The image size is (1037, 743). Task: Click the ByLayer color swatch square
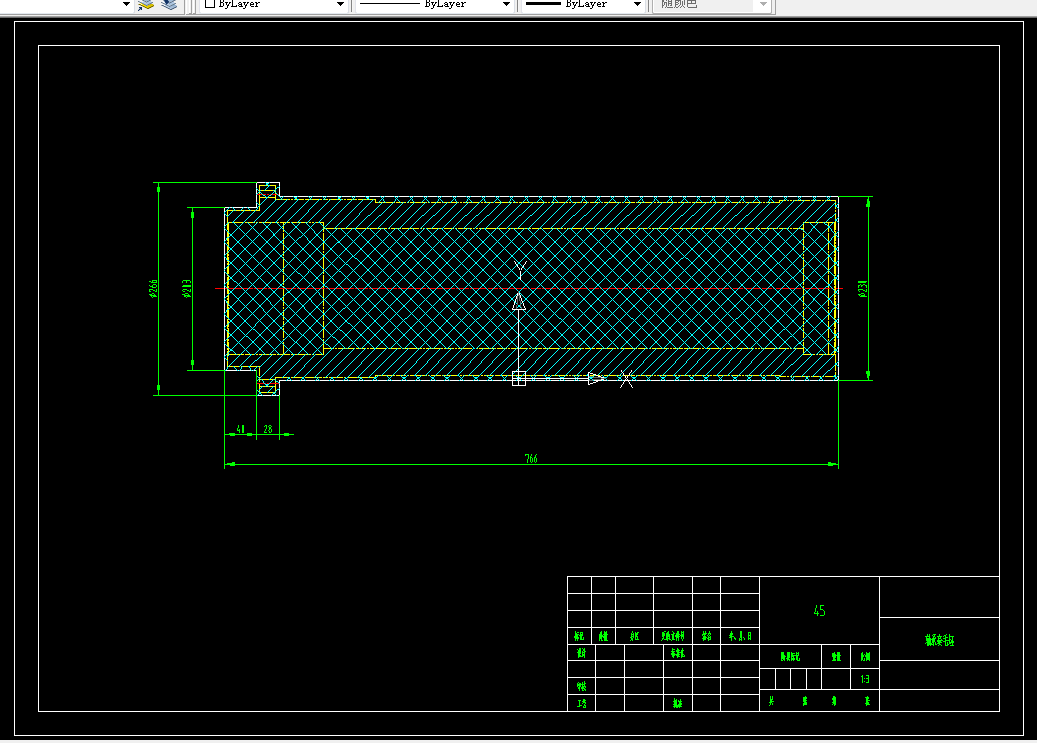[x=210, y=3]
